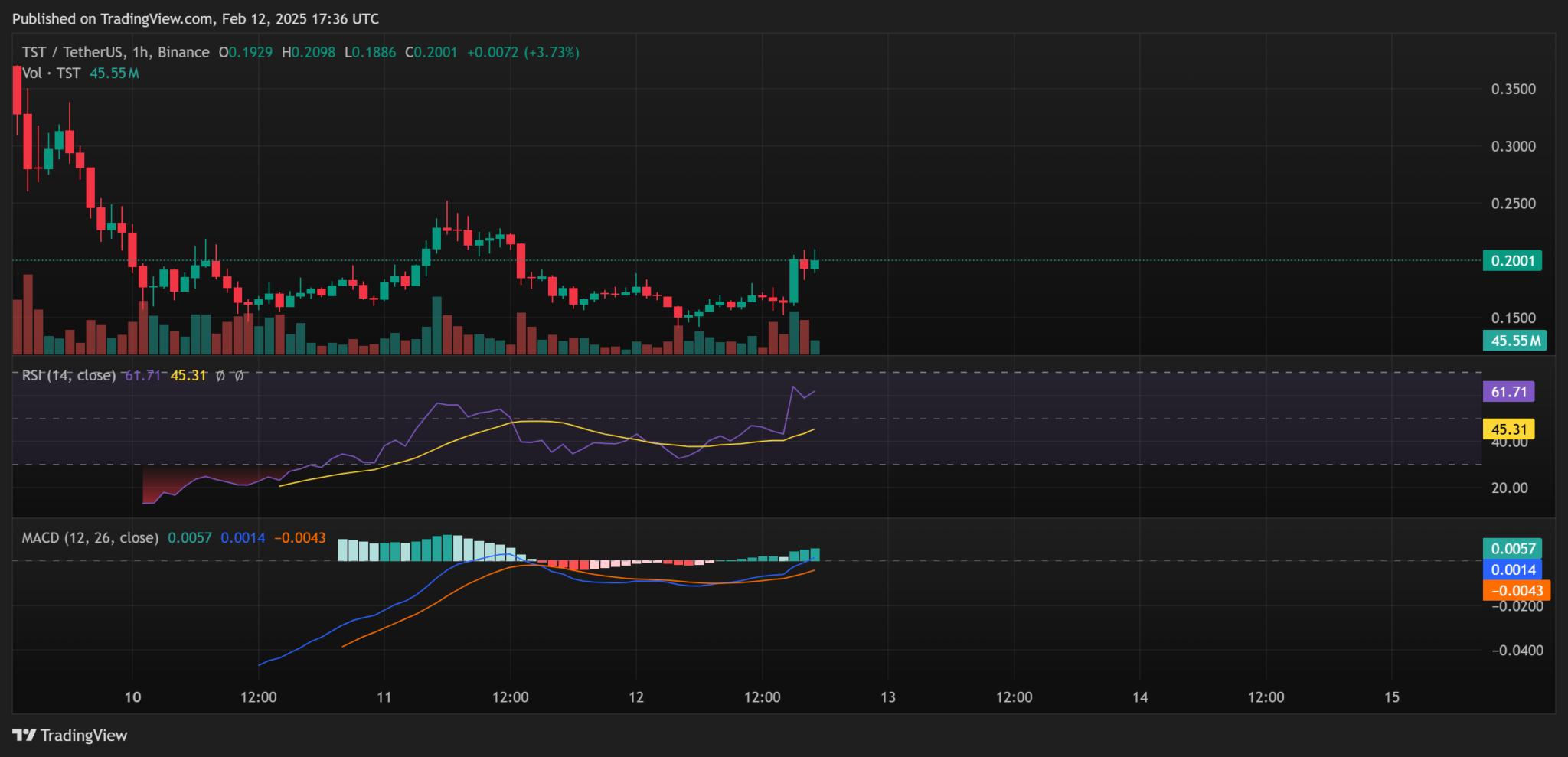1568x757 pixels.
Task: Click the teal 45.55M volume badge
Action: 1514,341
